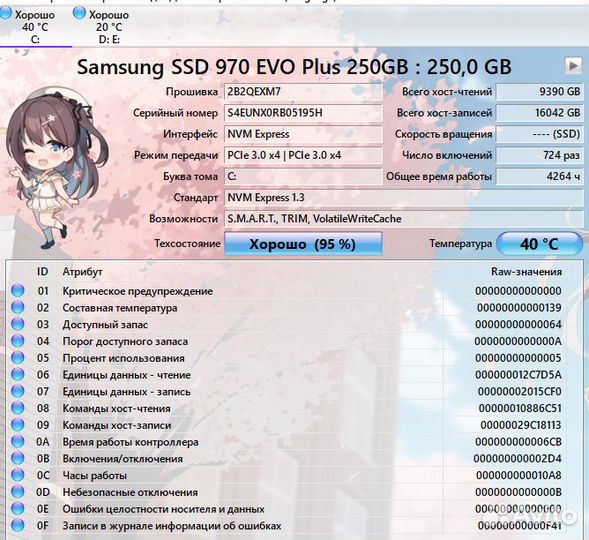Click status orb for attribute 0E
The height and width of the screenshot is (540, 589).
pyautogui.click(x=17, y=508)
